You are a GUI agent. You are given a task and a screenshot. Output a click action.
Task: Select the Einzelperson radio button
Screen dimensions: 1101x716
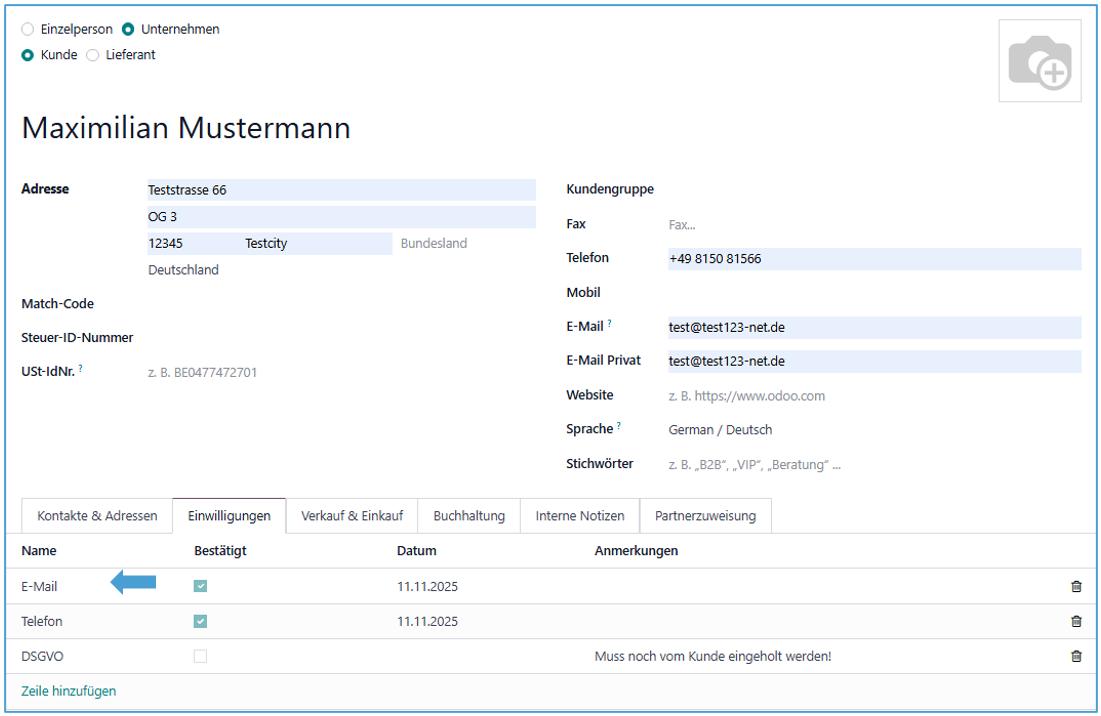pos(27,29)
